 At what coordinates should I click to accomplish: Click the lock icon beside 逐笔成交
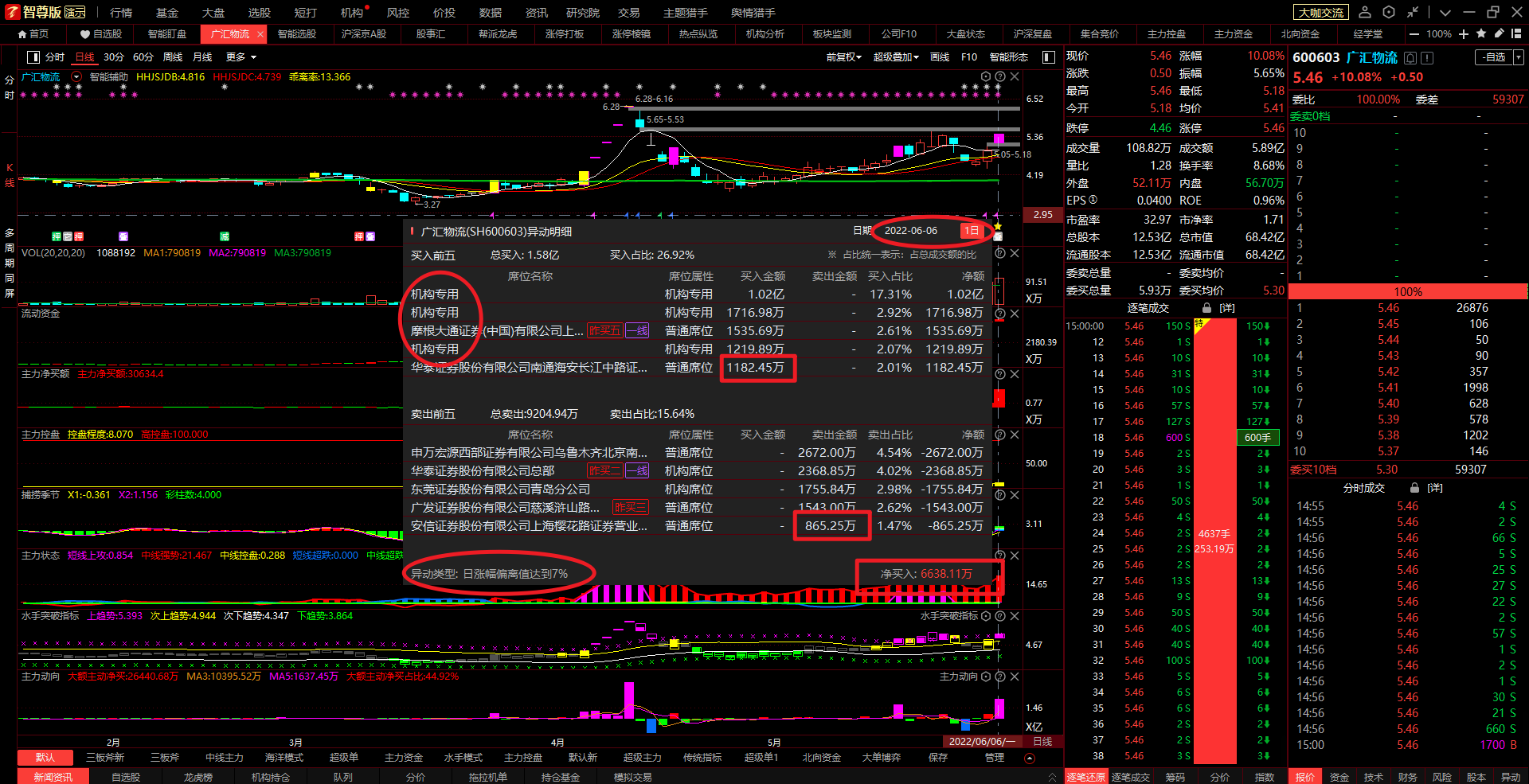click(x=1207, y=308)
